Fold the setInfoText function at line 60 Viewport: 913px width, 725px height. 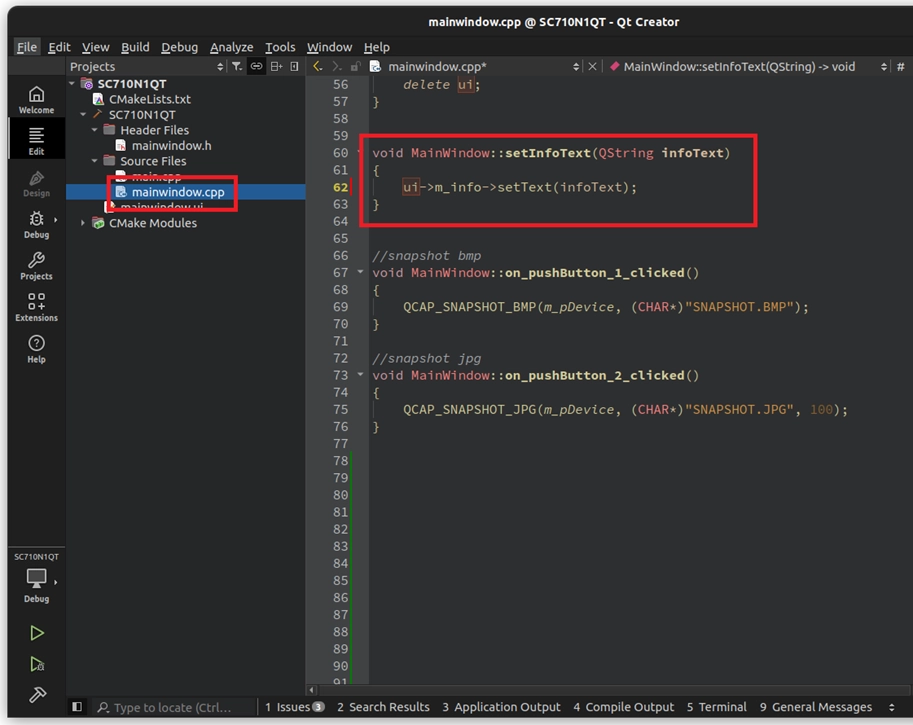[360, 153]
